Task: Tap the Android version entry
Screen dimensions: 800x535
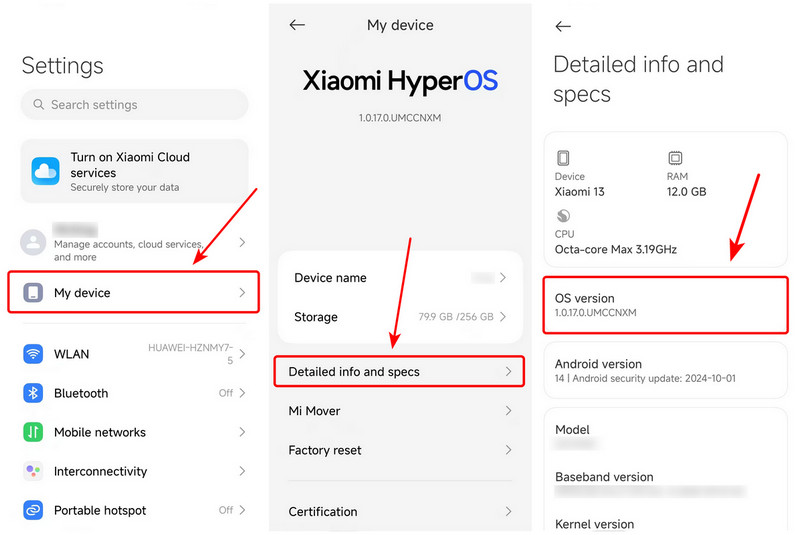Action: pos(665,370)
